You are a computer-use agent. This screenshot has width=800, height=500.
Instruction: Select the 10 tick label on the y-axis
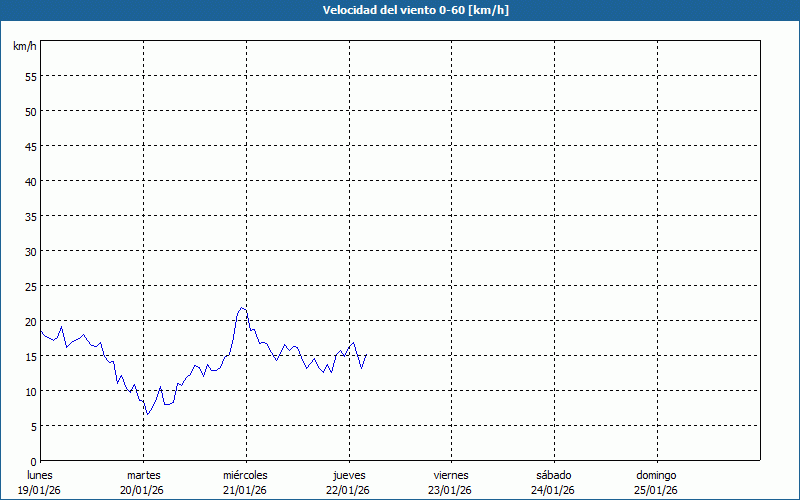pyautogui.click(x=30, y=391)
